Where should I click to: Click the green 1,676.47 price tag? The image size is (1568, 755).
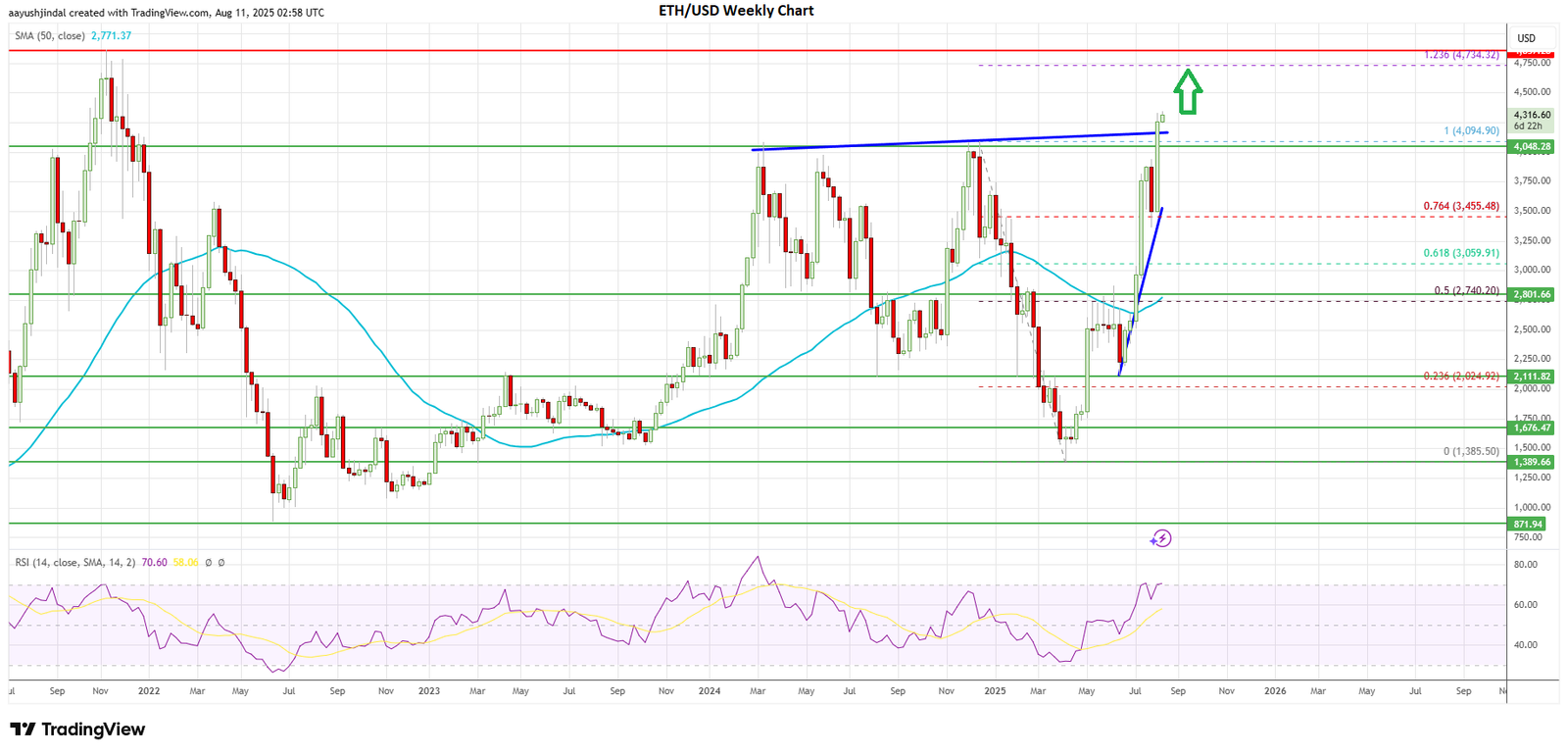[x=1532, y=428]
